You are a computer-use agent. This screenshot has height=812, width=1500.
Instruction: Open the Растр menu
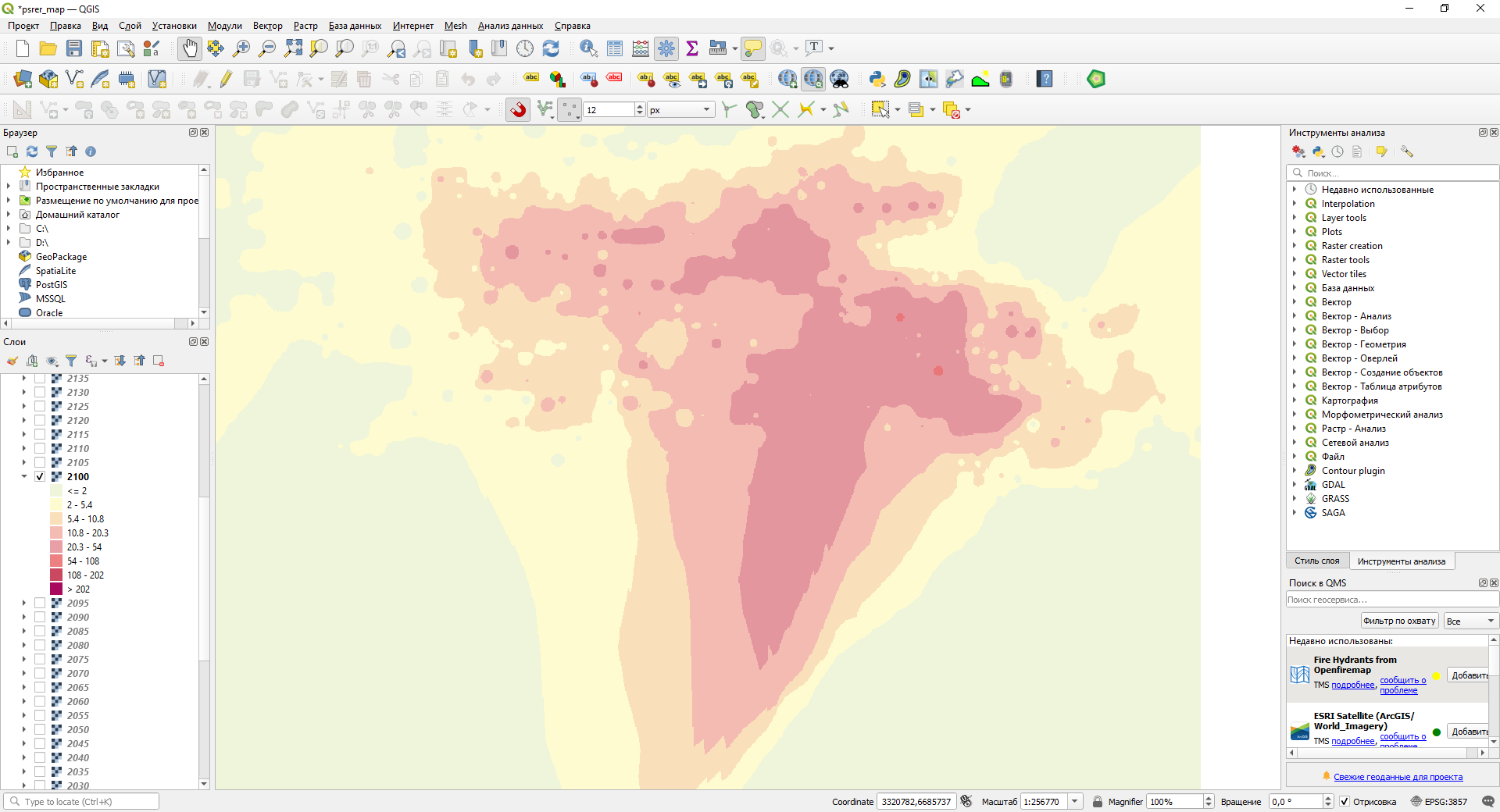click(x=305, y=26)
